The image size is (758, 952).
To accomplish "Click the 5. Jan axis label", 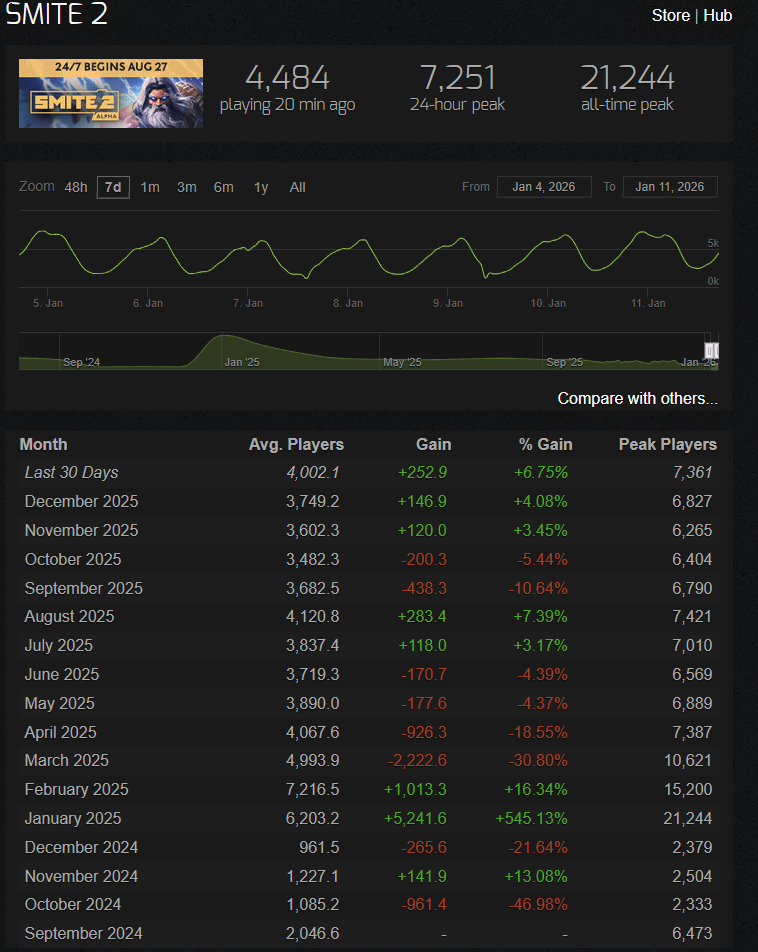I will point(48,303).
